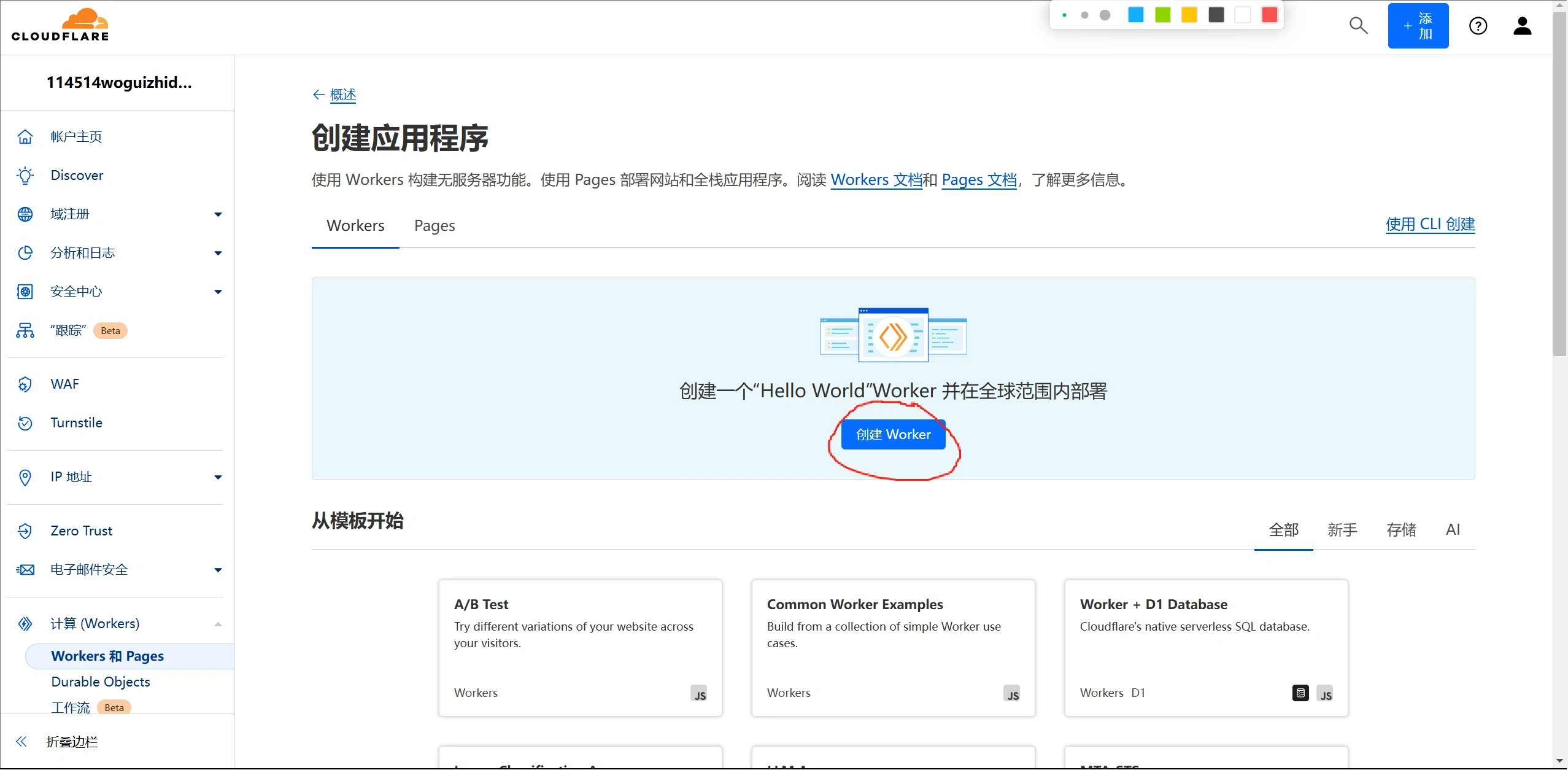Open the user account profile icon
The height and width of the screenshot is (770, 1568).
click(1522, 26)
